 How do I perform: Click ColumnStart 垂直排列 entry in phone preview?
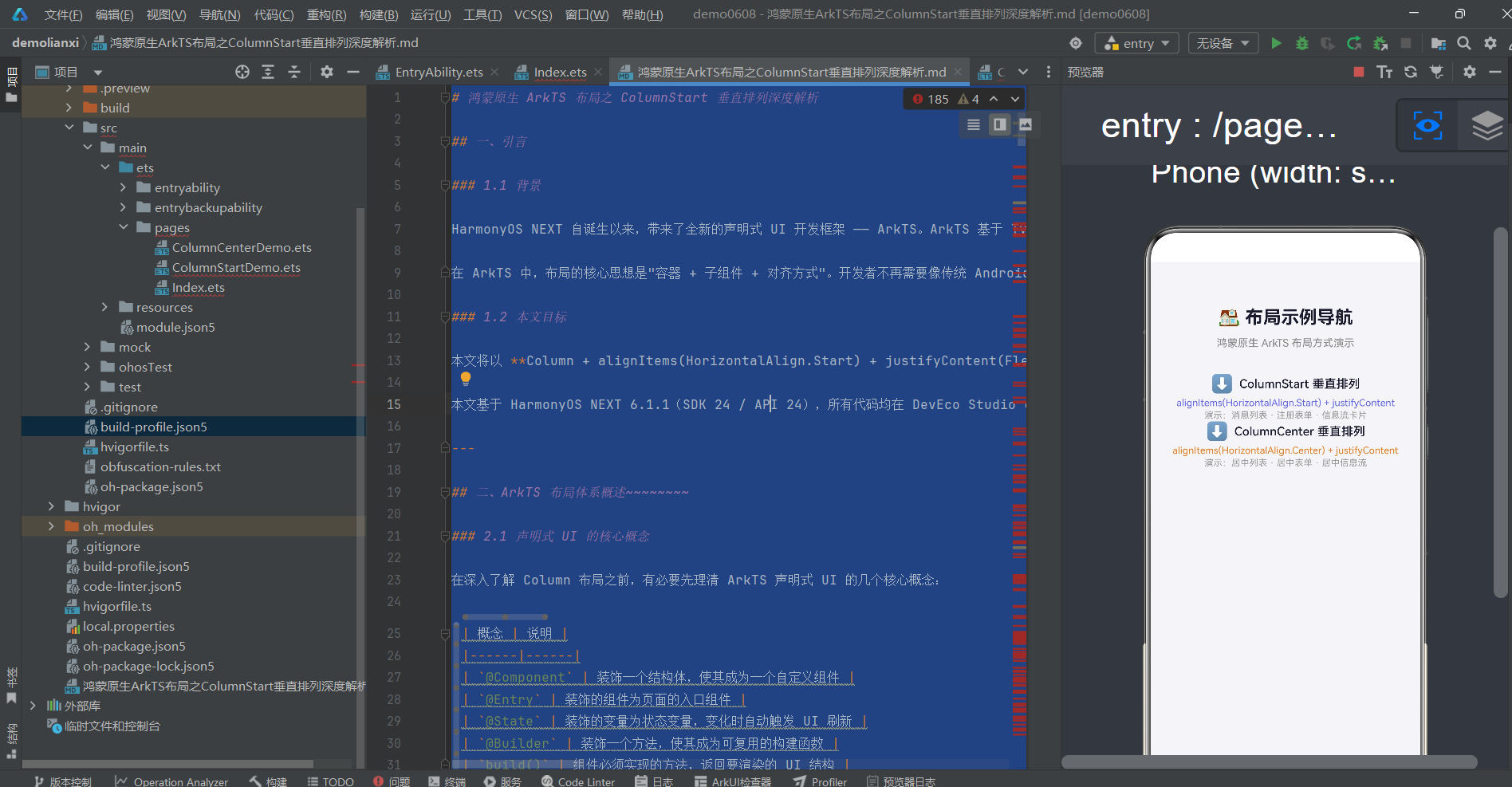[x=1285, y=384]
